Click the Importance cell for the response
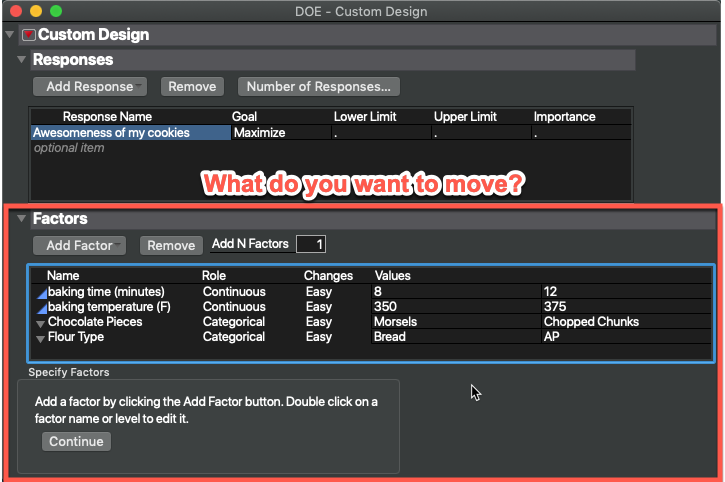 (581, 133)
